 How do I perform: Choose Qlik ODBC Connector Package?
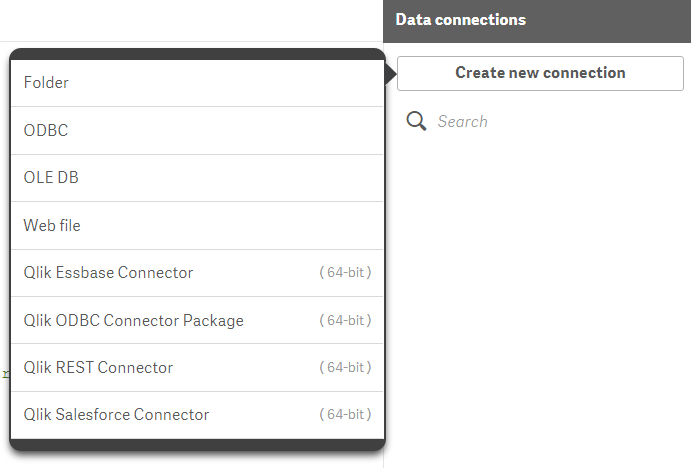134,320
